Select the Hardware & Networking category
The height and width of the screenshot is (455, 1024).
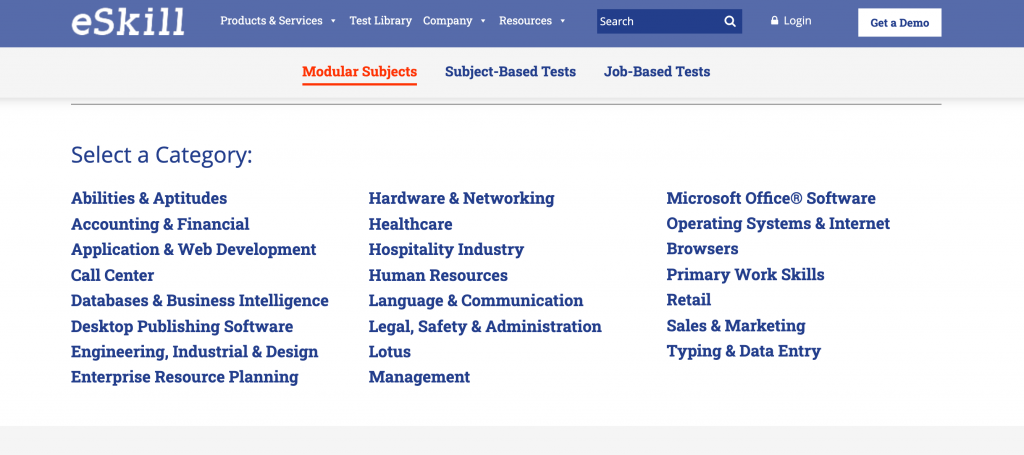pyautogui.click(x=461, y=198)
